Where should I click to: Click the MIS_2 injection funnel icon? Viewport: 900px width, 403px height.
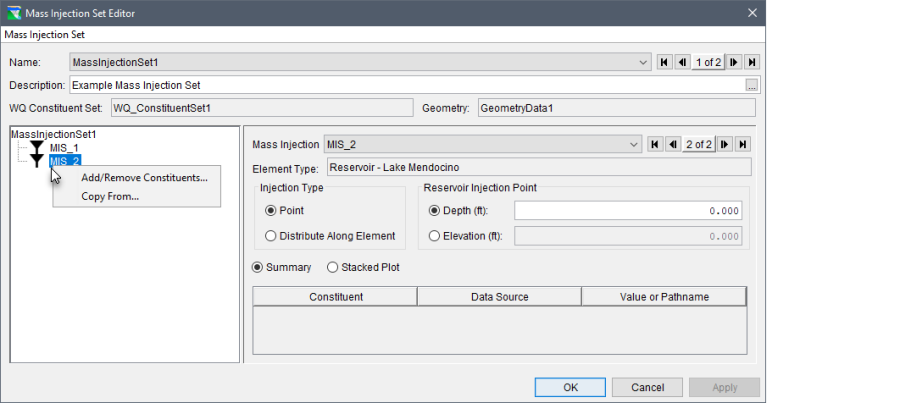point(37,161)
